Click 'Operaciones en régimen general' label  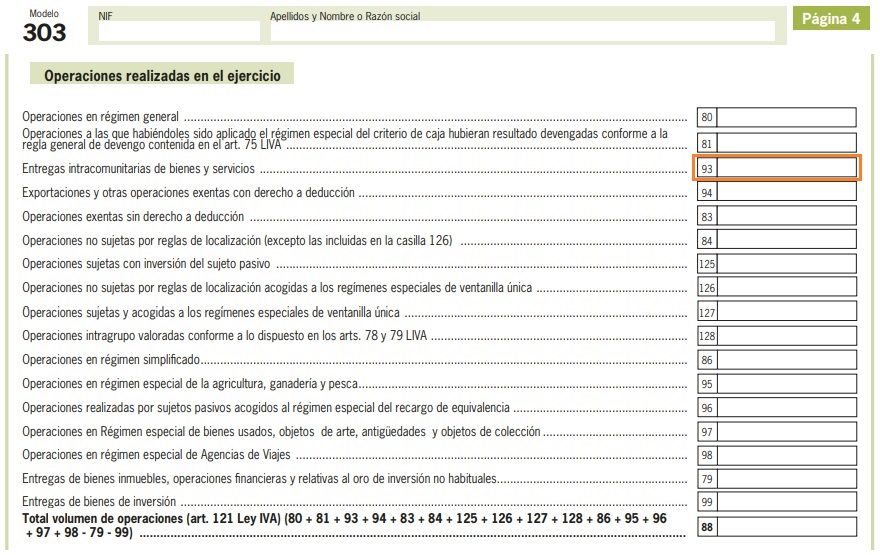click(x=100, y=117)
